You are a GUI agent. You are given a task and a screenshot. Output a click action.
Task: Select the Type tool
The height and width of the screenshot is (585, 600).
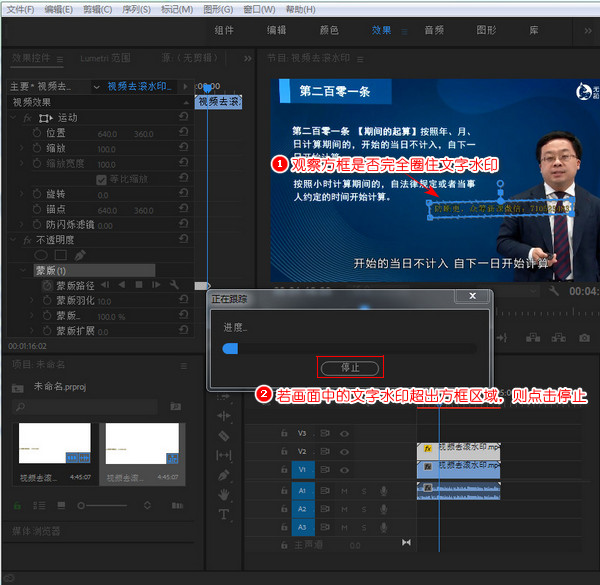(x=224, y=515)
